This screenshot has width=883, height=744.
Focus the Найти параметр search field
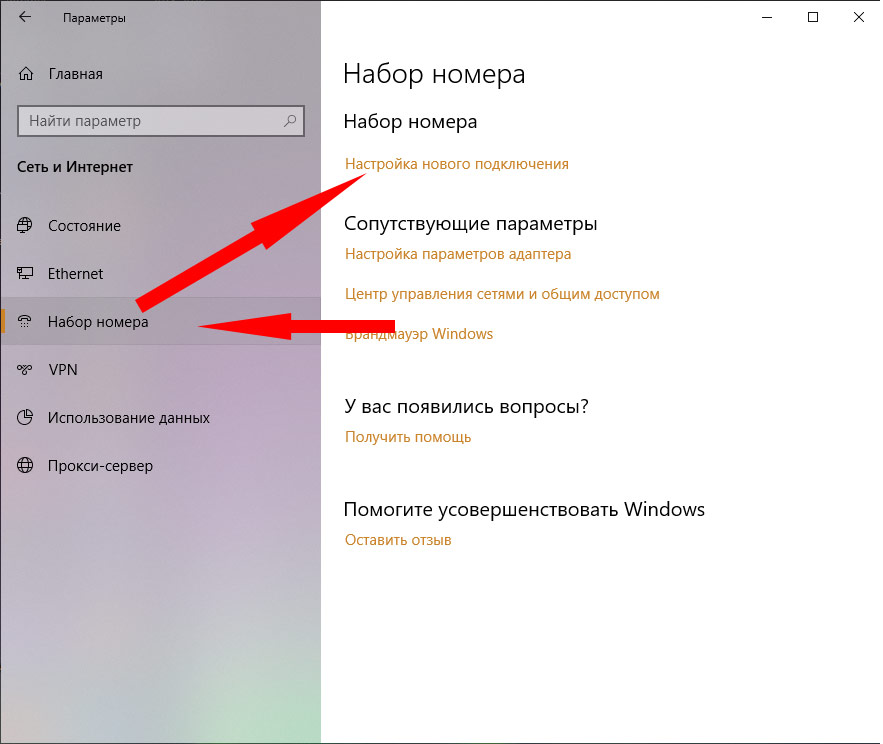point(161,121)
